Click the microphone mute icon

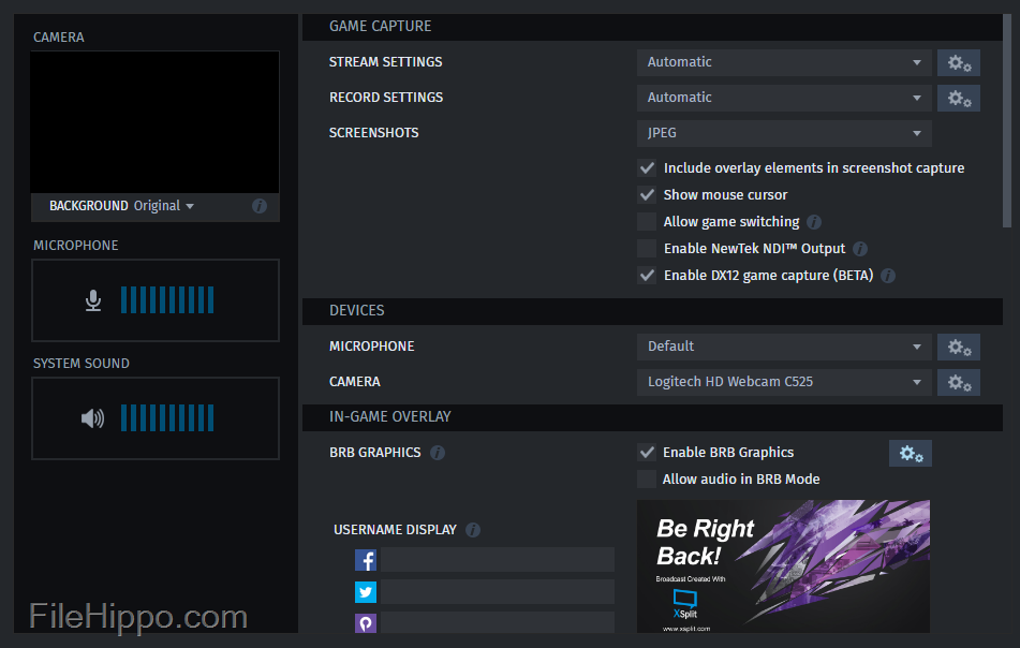(93, 300)
